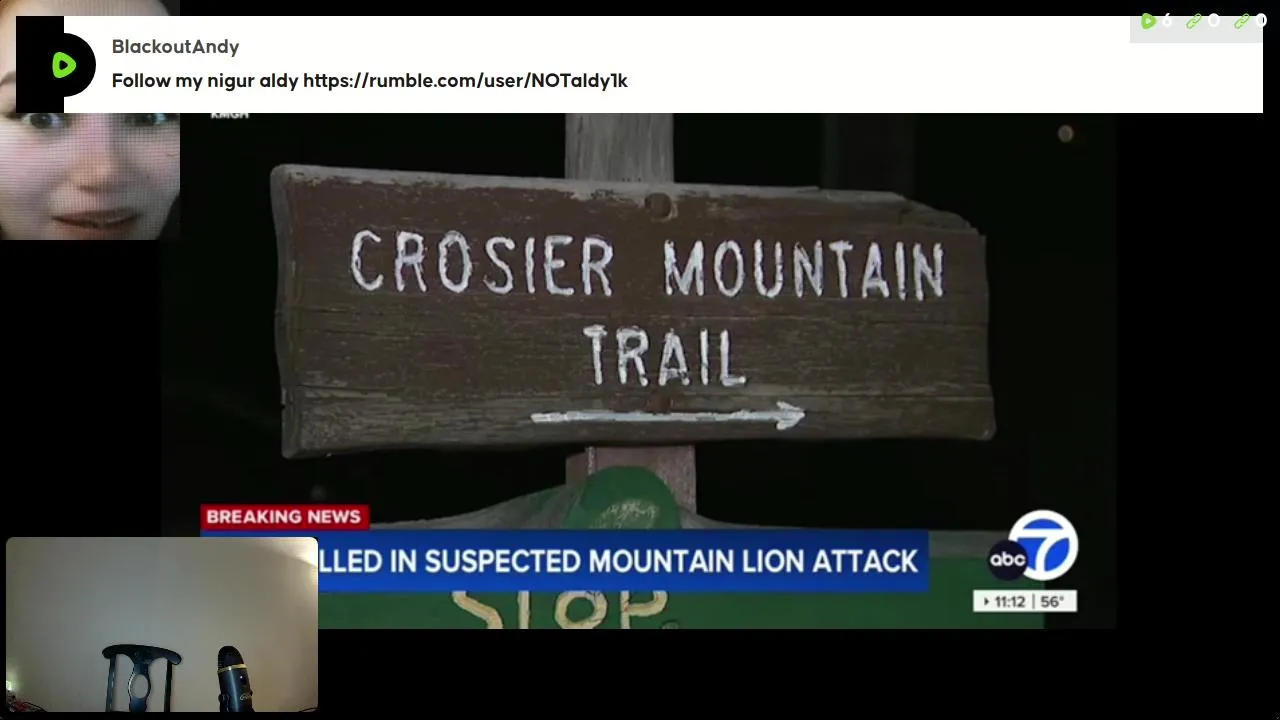Image resolution: width=1280 pixels, height=720 pixels.
Task: Click the ABC 7 station logo
Action: 1033,547
